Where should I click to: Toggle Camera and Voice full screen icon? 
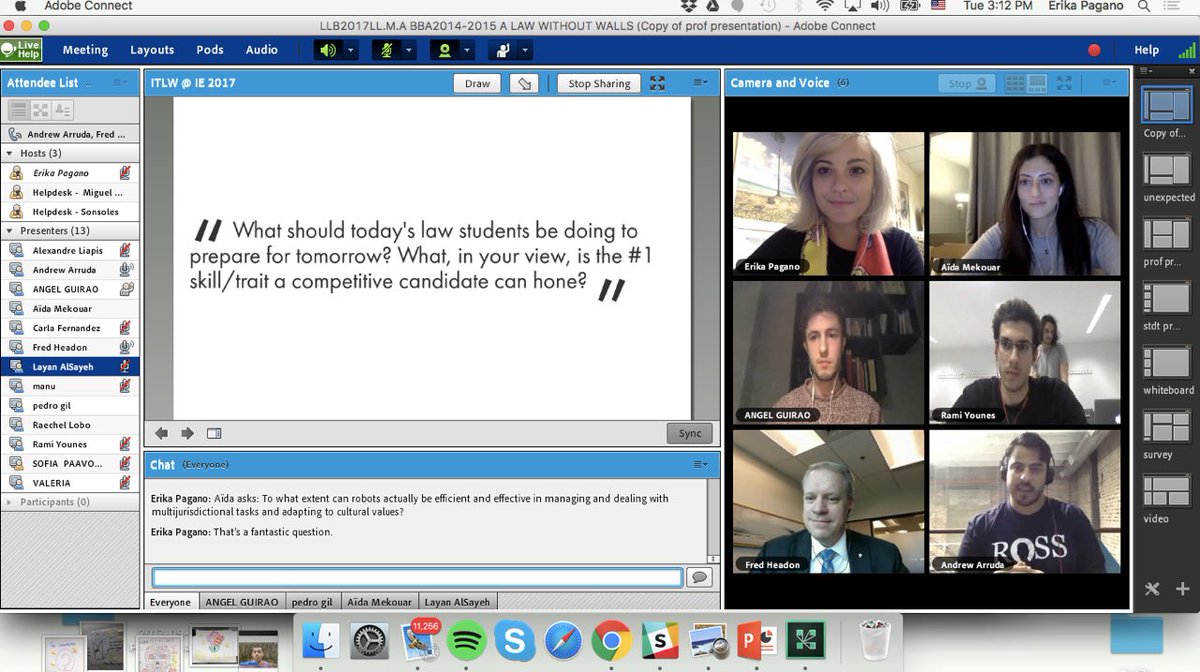1064,83
